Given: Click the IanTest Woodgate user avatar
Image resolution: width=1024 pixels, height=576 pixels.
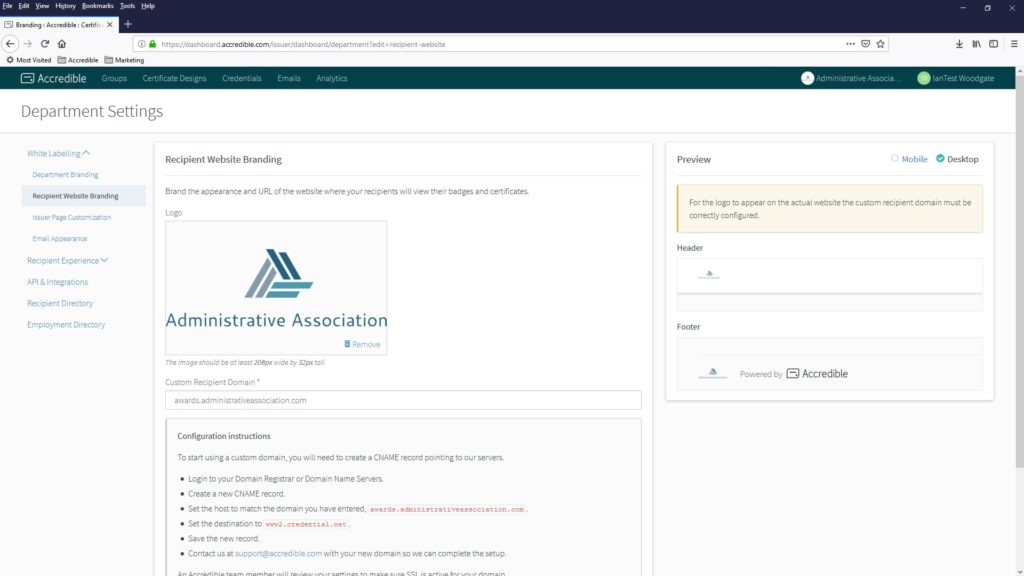Looking at the screenshot, I should tap(923, 78).
